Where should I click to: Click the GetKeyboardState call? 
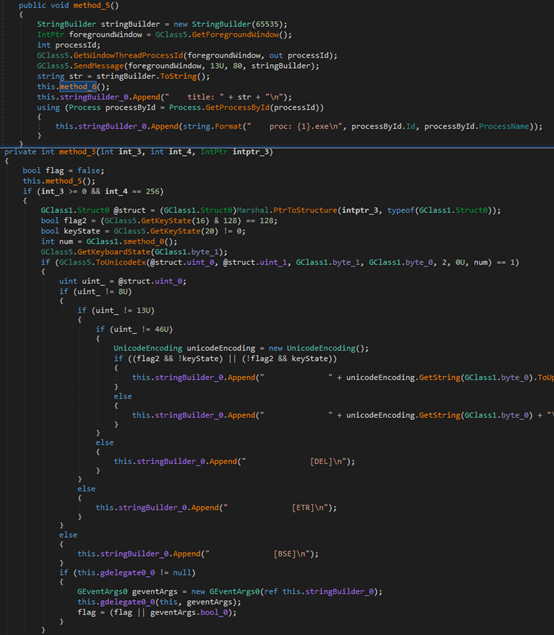113,252
